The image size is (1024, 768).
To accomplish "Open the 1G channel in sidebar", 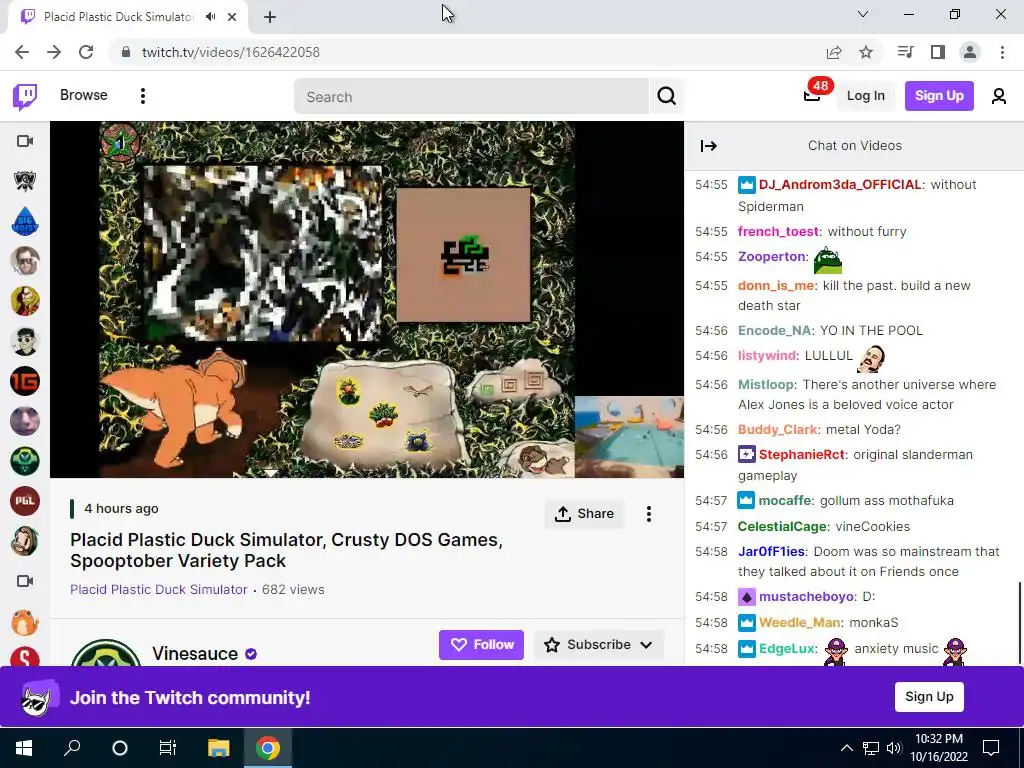I will point(25,381).
